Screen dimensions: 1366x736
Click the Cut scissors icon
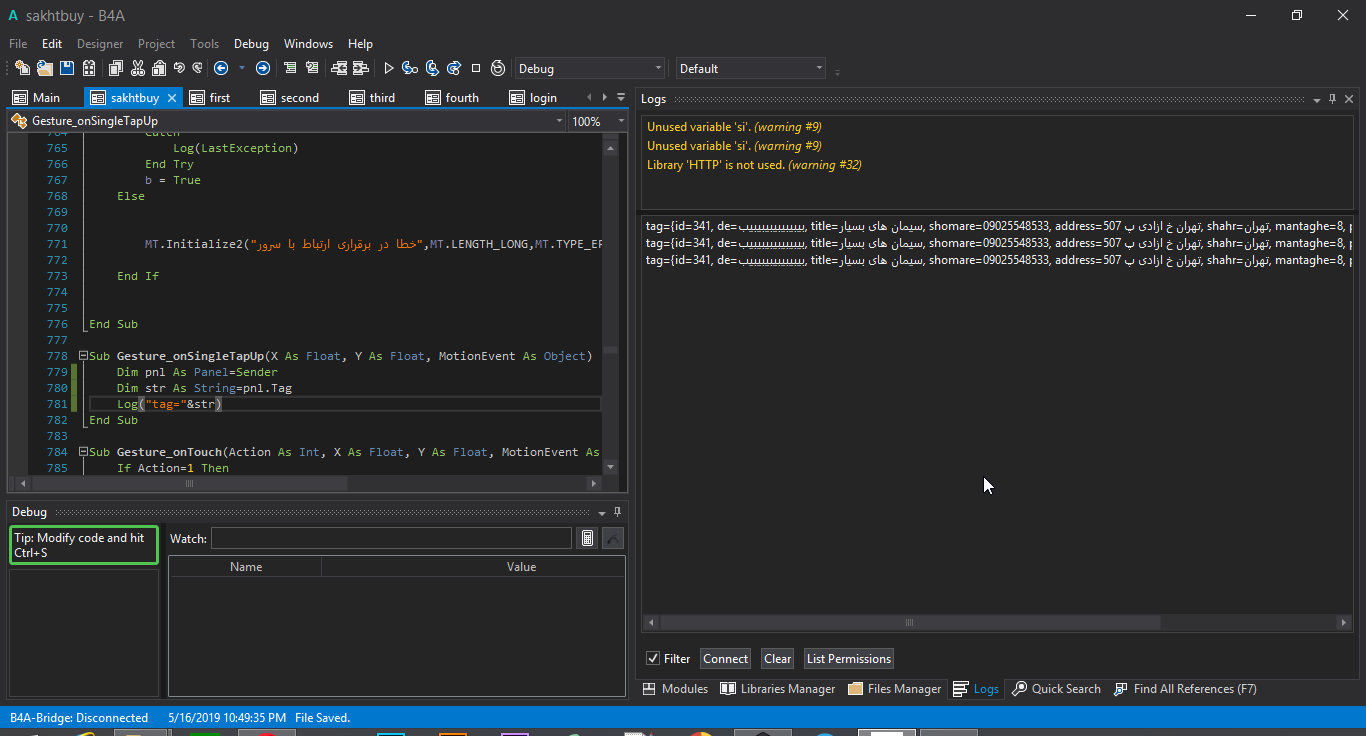click(137, 68)
